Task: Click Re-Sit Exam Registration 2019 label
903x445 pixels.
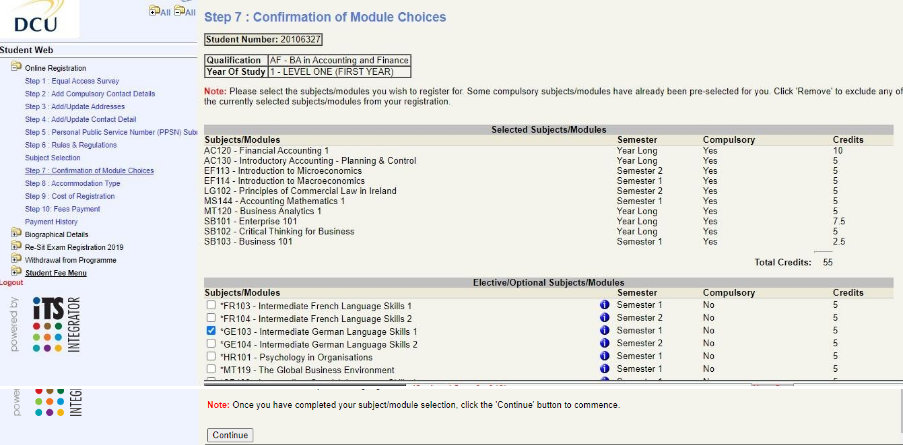Action: 74,248
